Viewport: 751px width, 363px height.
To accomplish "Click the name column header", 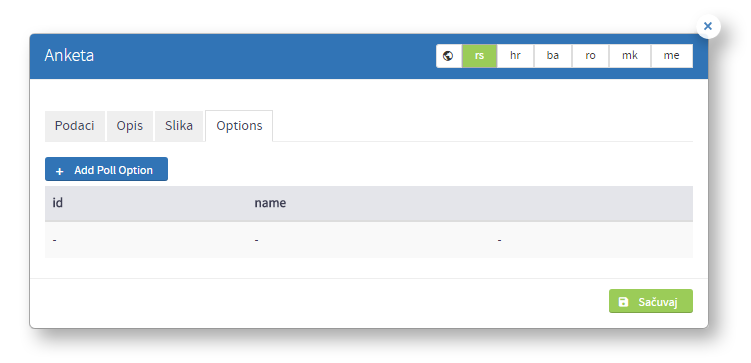I will click(x=270, y=203).
